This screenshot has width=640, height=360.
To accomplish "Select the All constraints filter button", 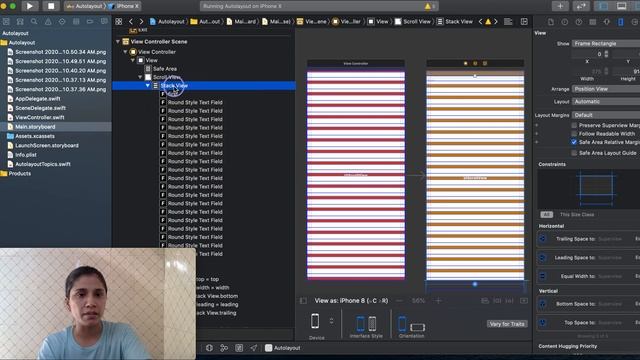I will 547,215.
